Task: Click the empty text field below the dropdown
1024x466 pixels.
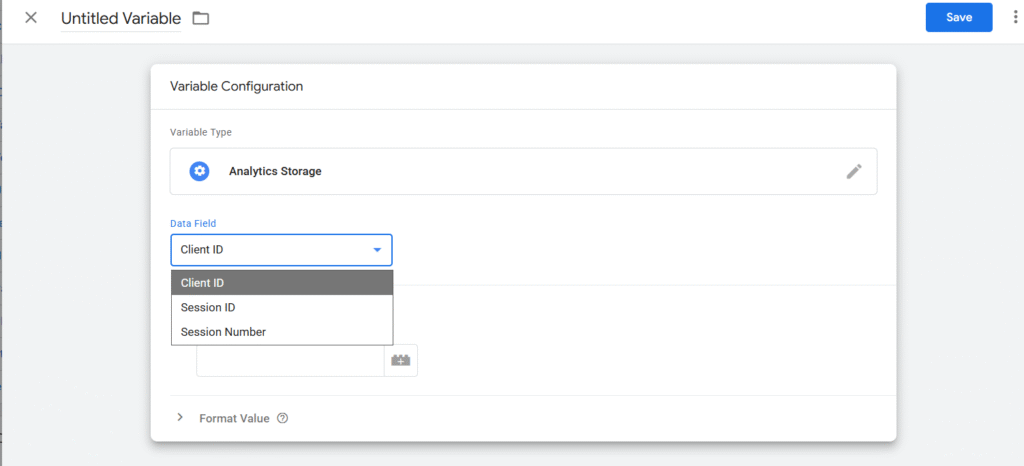Action: (290, 361)
